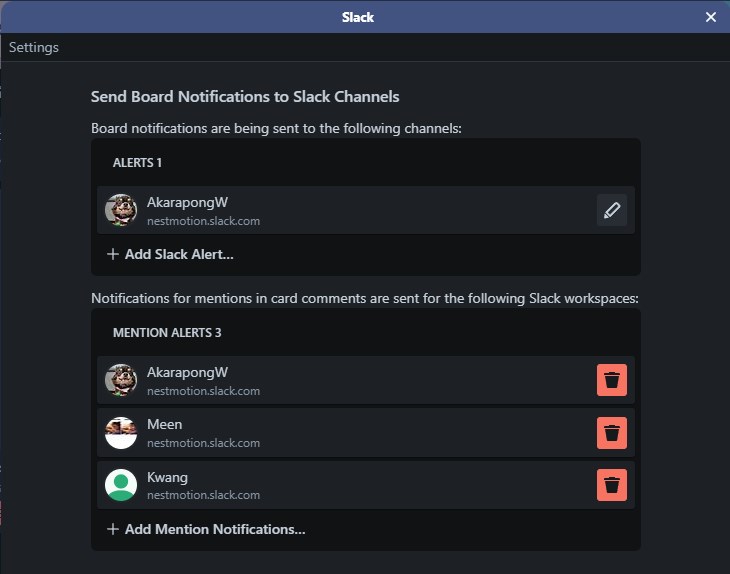The width and height of the screenshot is (730, 574).
Task: Delete Kwang mention alert
Action: point(612,485)
